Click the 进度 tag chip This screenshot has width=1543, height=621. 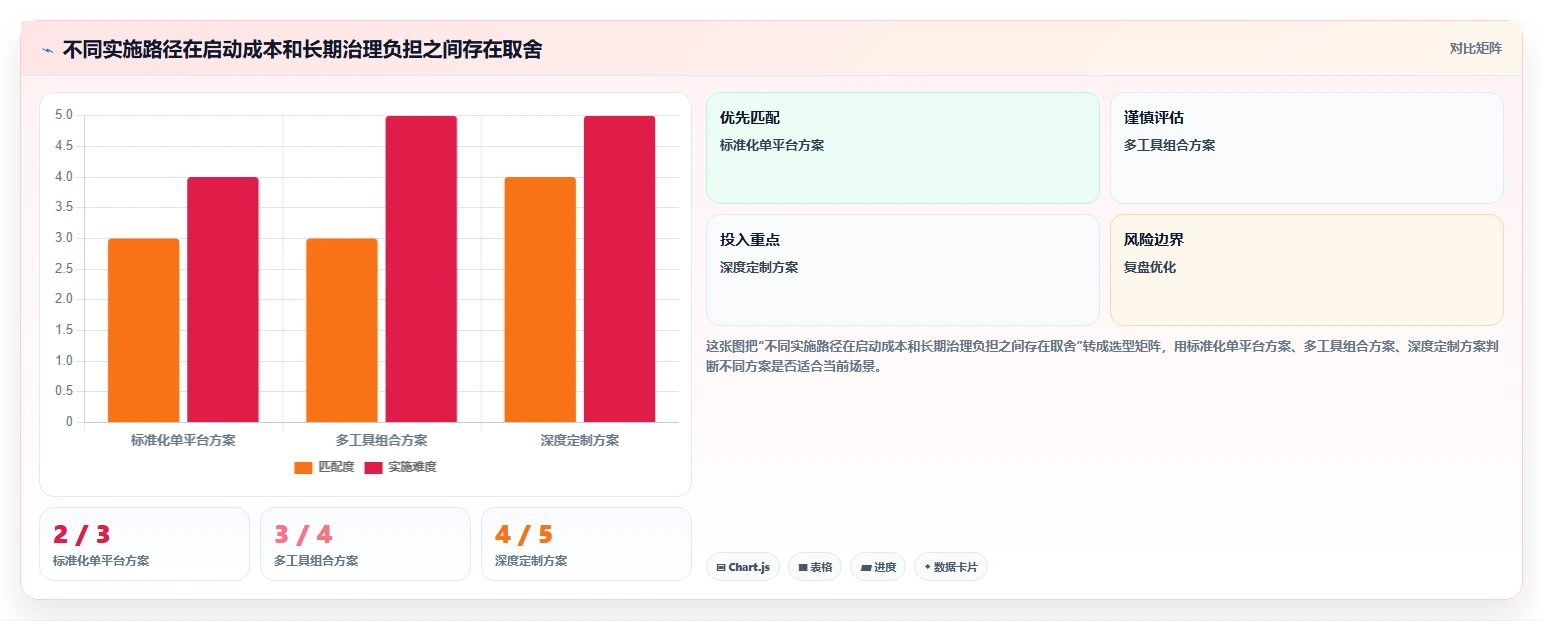tap(878, 567)
